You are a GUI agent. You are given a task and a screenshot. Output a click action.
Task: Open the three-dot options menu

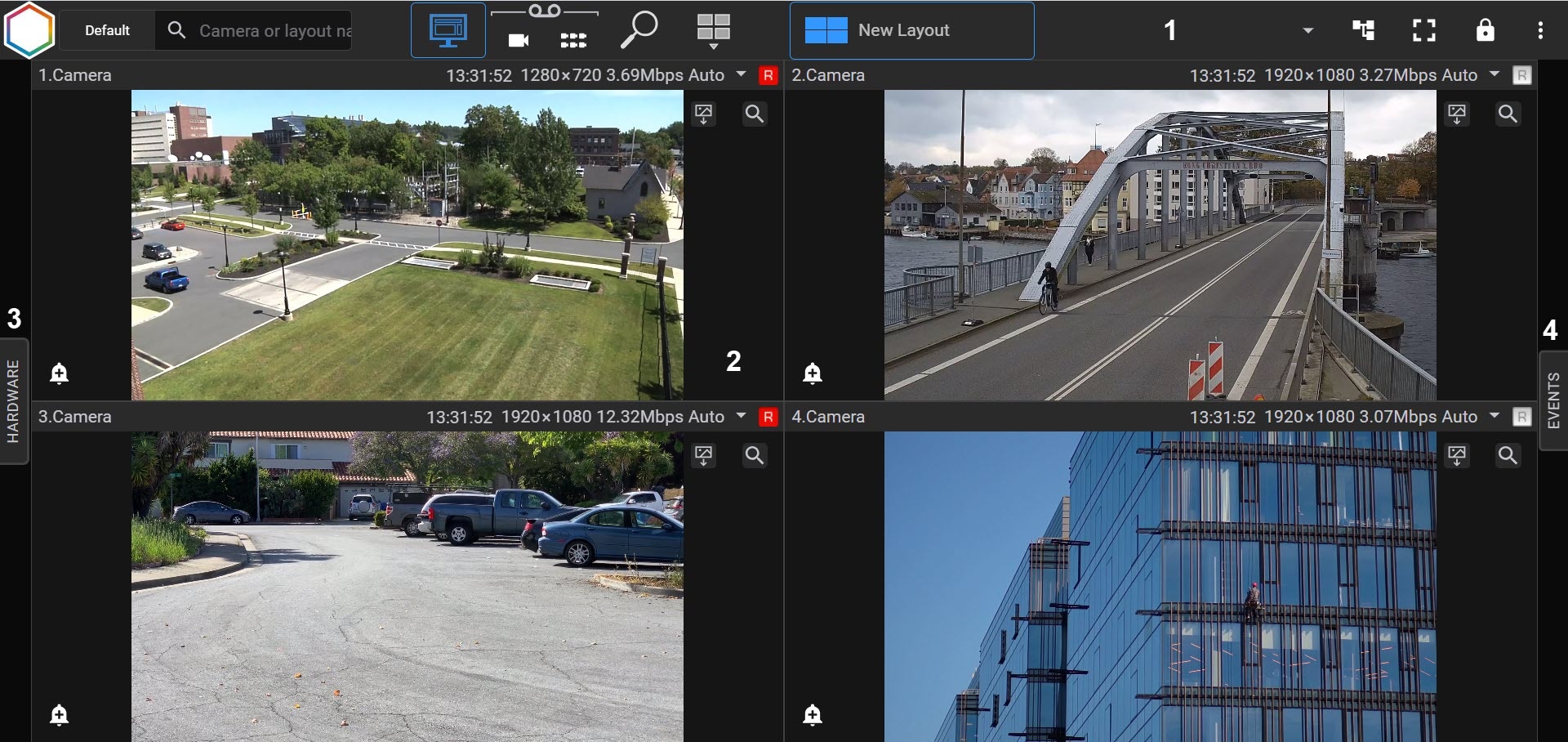click(1540, 30)
